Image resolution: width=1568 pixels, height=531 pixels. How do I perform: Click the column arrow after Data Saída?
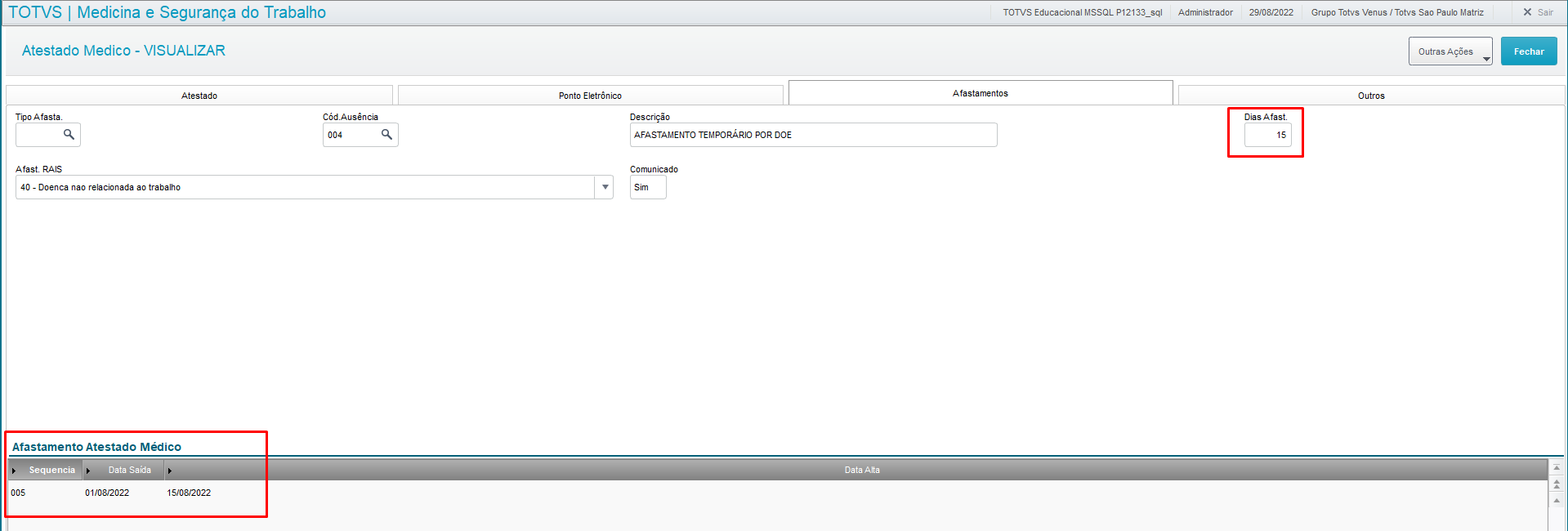coord(169,471)
